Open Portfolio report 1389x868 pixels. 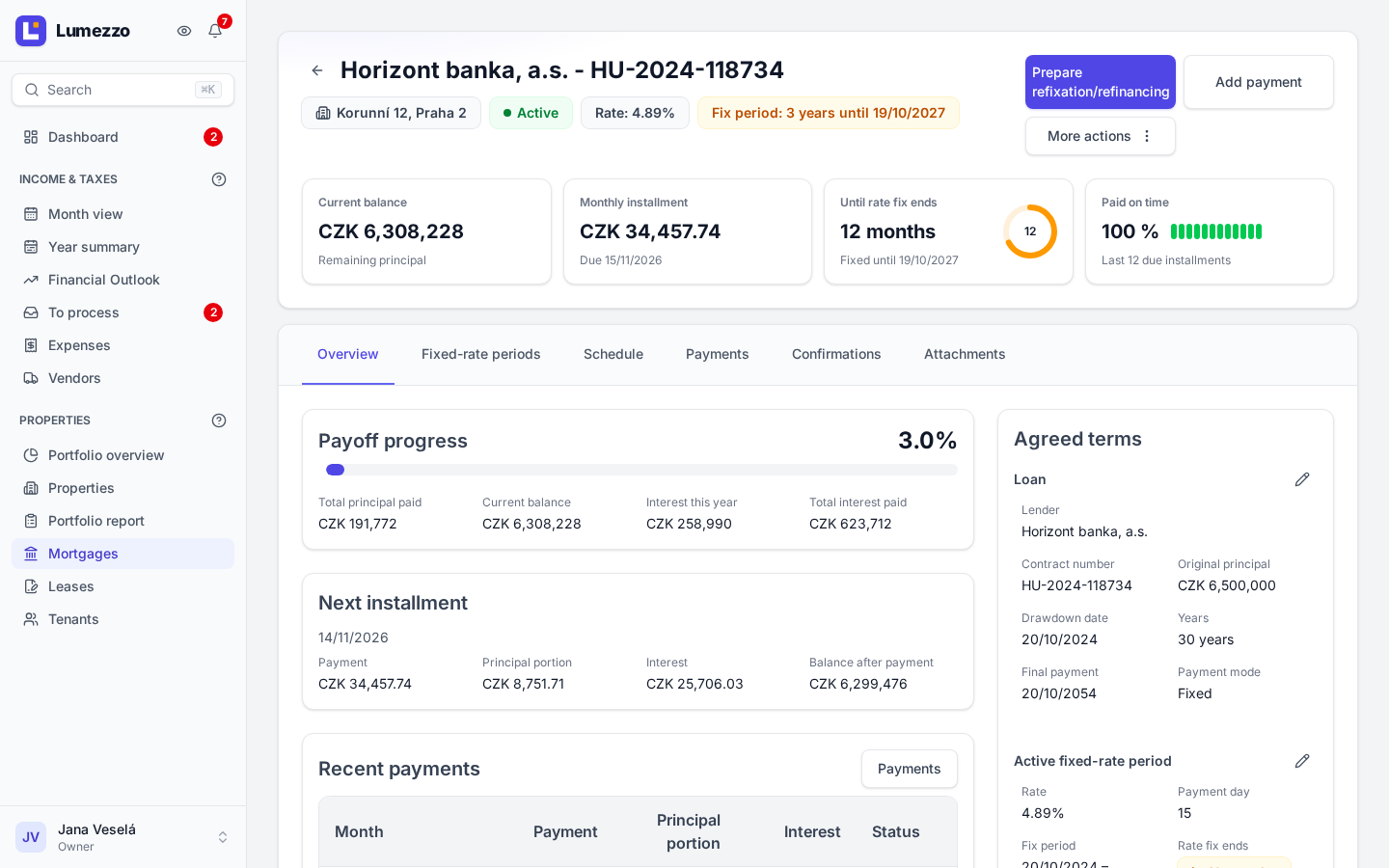(123, 521)
